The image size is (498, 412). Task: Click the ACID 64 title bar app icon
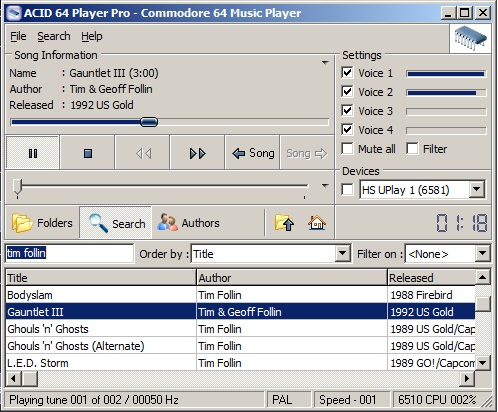point(14,13)
